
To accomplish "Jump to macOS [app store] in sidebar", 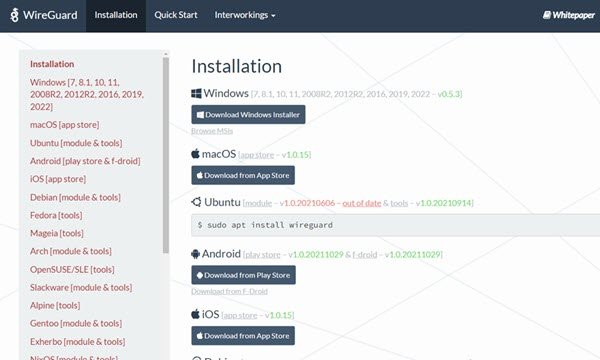I will (x=65, y=125).
